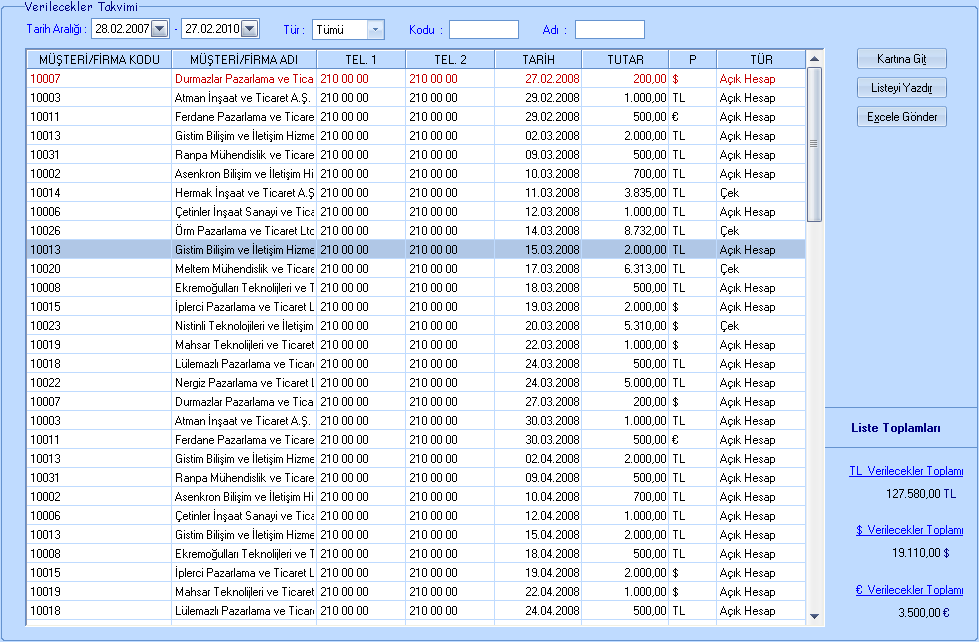
Task: Click the TÜR column header
Action: click(761, 59)
